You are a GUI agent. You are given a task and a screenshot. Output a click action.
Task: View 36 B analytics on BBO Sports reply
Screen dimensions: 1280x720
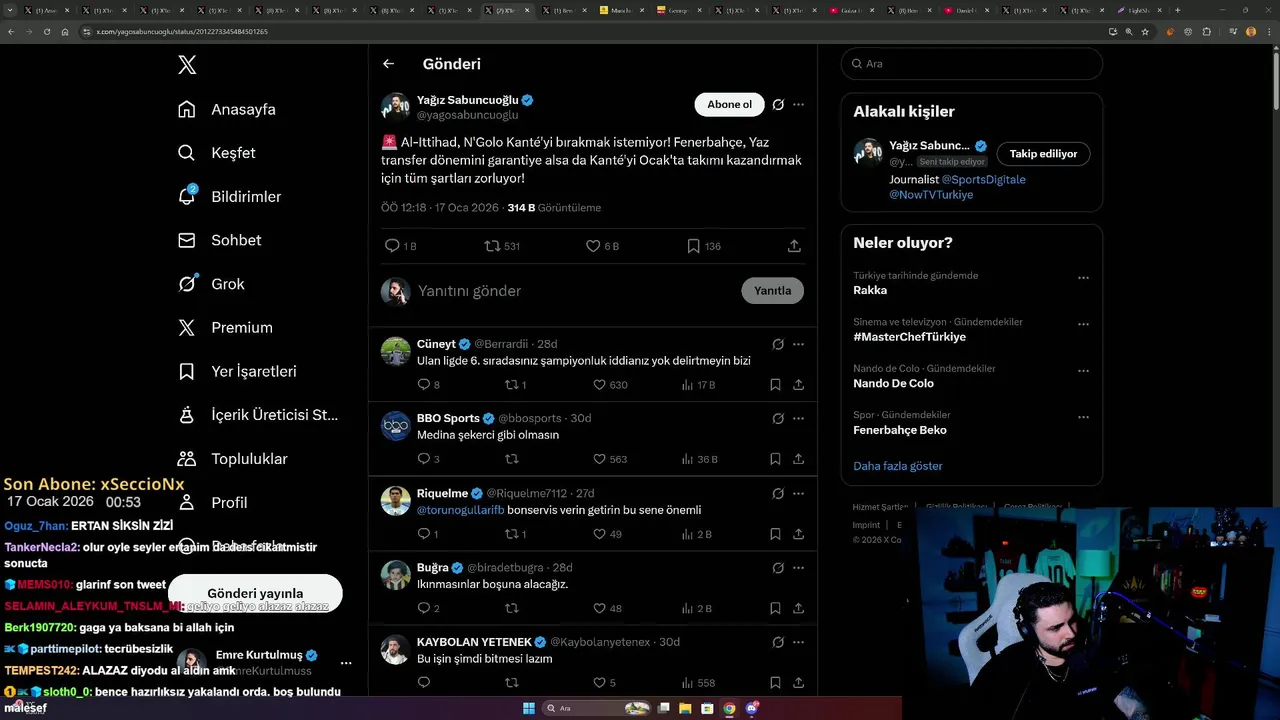699,459
